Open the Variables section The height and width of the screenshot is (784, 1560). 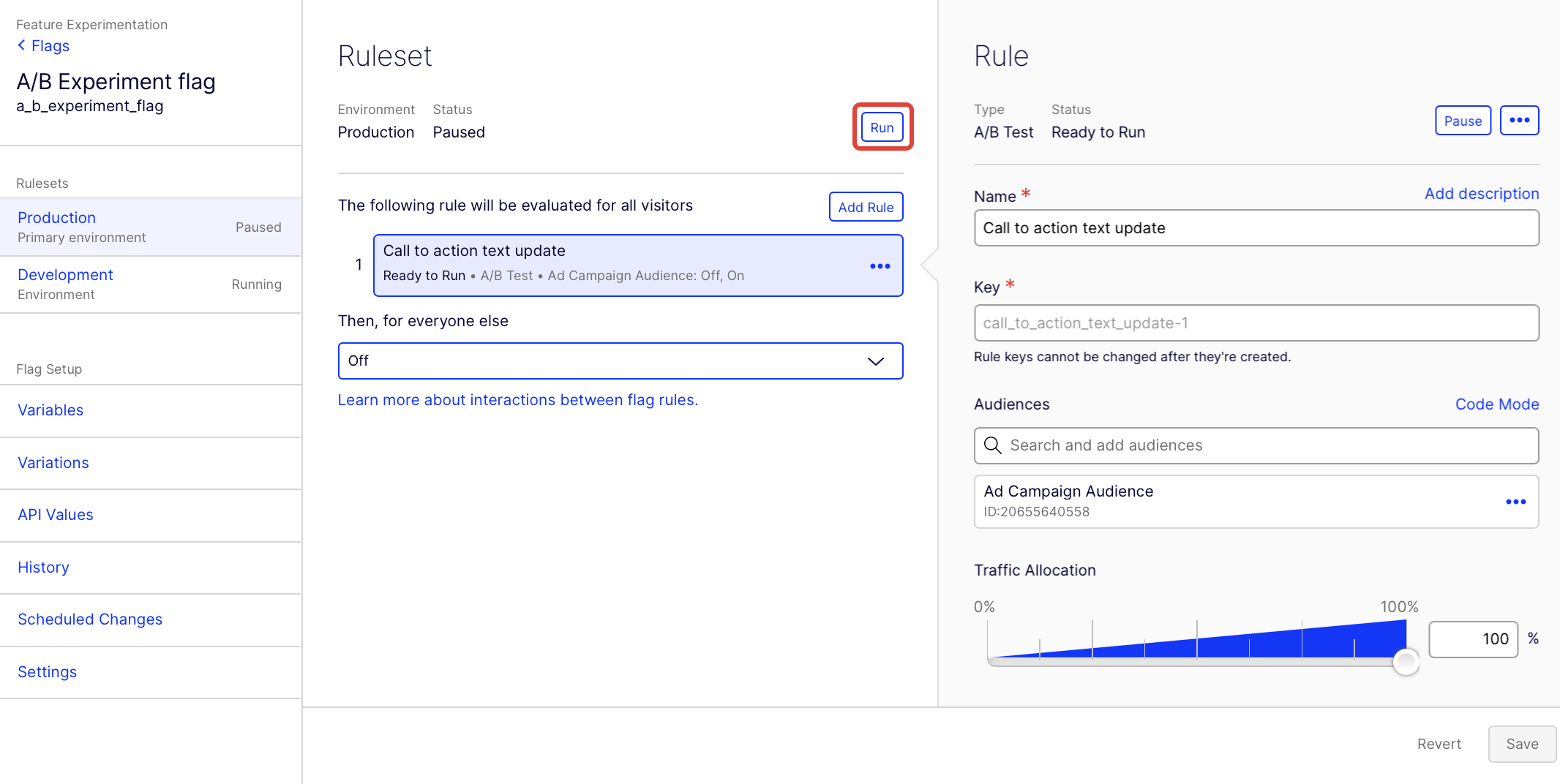point(50,410)
